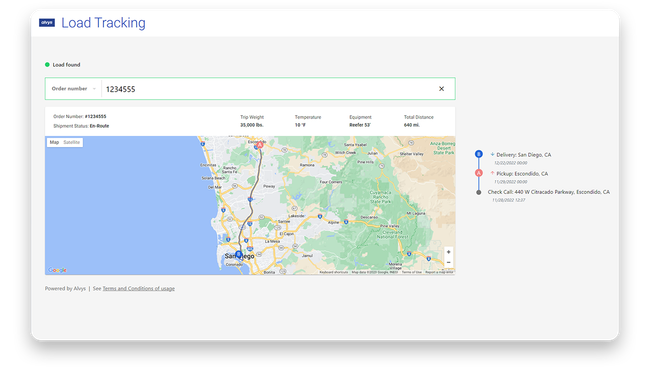
Task: Click the Temperature value
Action: [300, 125]
